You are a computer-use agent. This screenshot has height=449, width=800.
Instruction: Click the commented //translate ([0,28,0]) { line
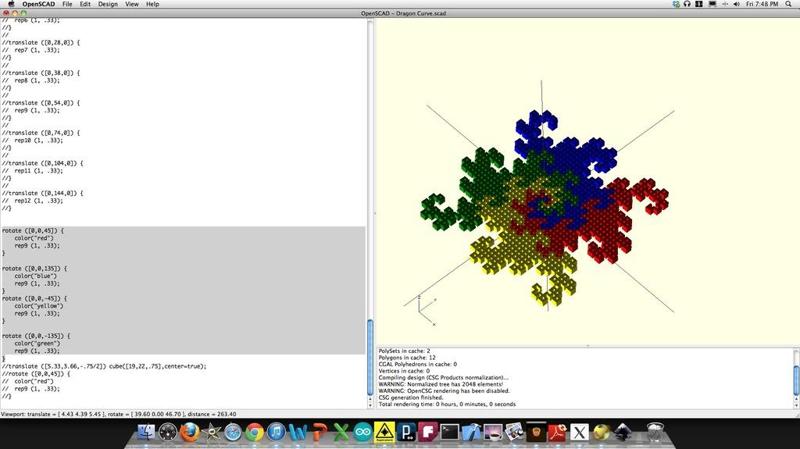[40, 43]
